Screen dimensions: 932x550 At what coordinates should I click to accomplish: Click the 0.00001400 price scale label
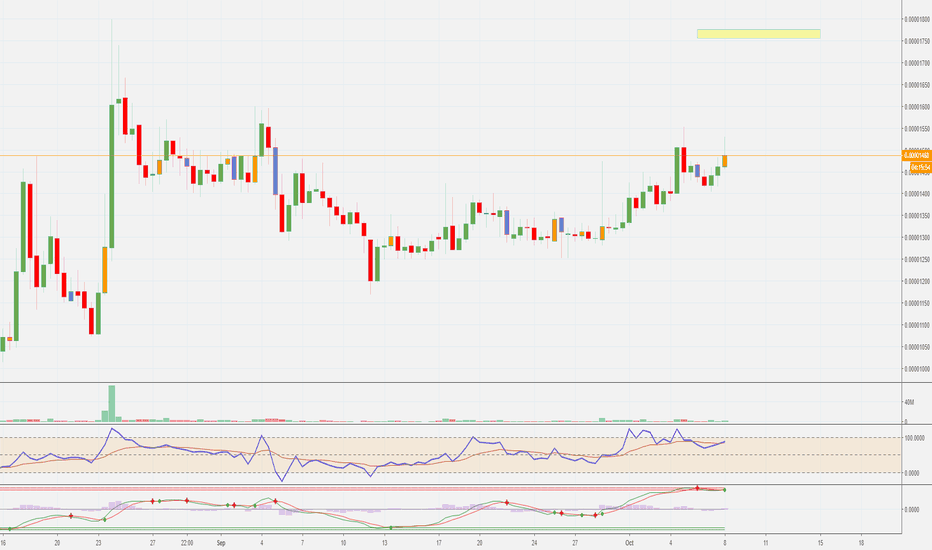(917, 194)
